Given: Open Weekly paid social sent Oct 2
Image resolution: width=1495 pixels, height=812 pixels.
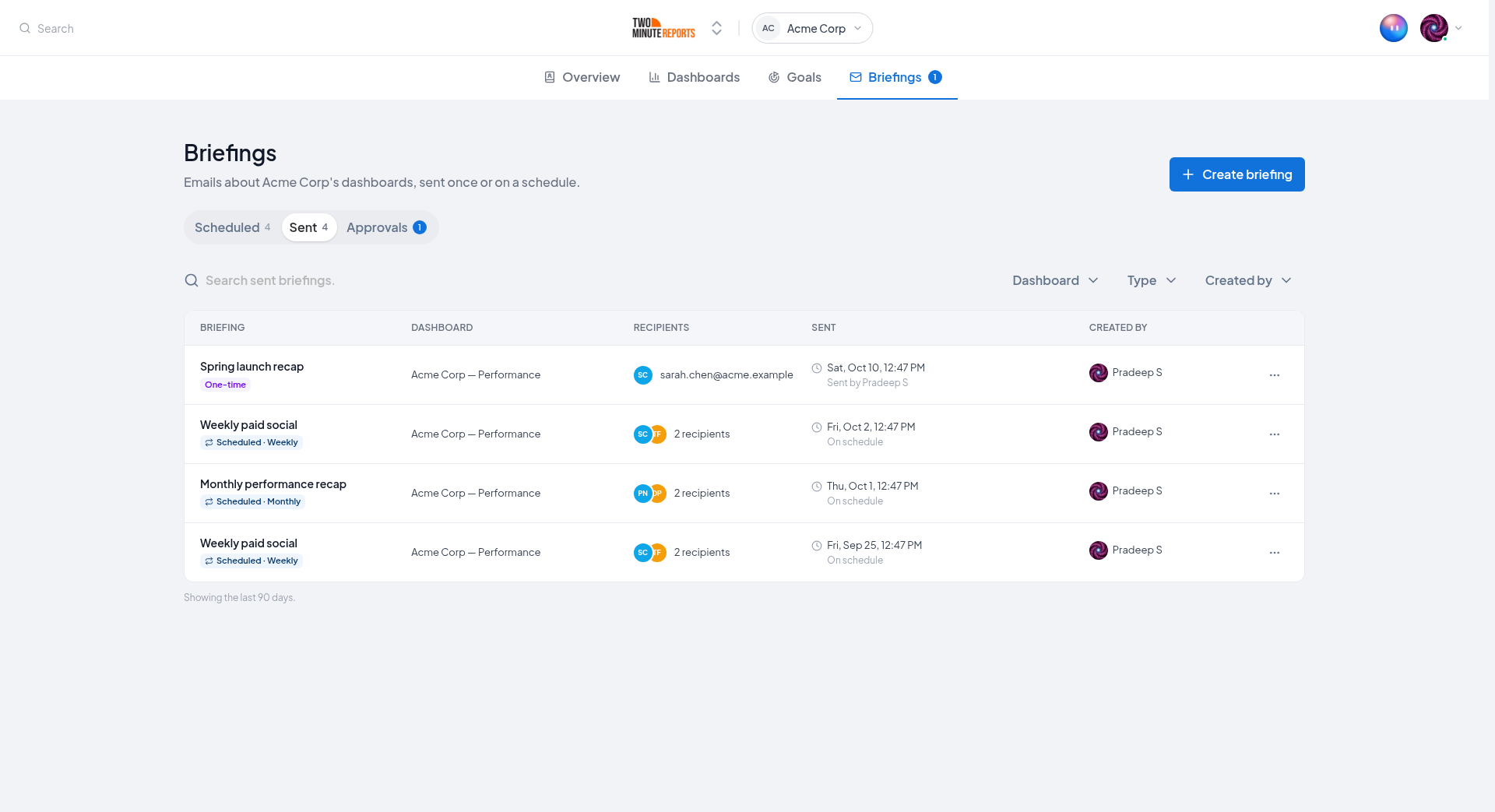Looking at the screenshot, I should (248, 425).
